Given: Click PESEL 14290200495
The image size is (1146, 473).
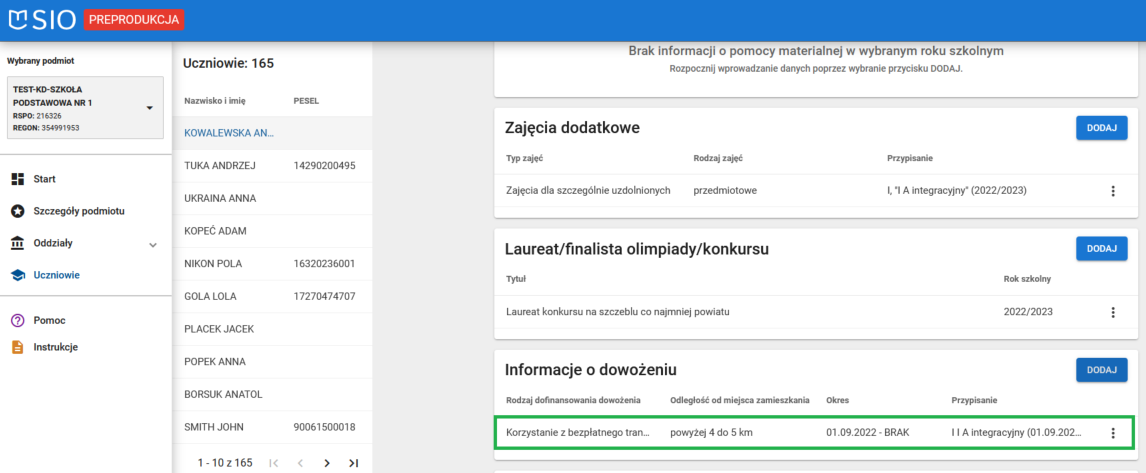Looking at the screenshot, I should (325, 166).
